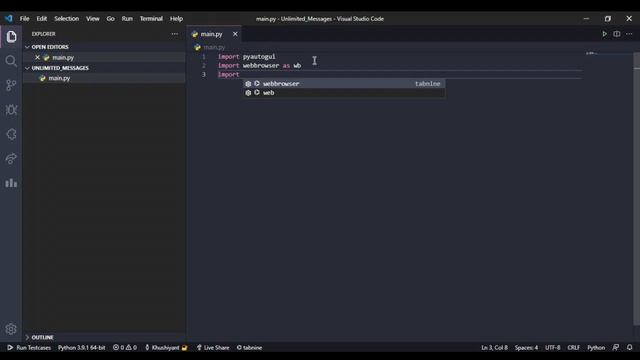This screenshot has height=360, width=640.
Task: Open Explorer views and more actions ellipsis
Action: tap(175, 34)
